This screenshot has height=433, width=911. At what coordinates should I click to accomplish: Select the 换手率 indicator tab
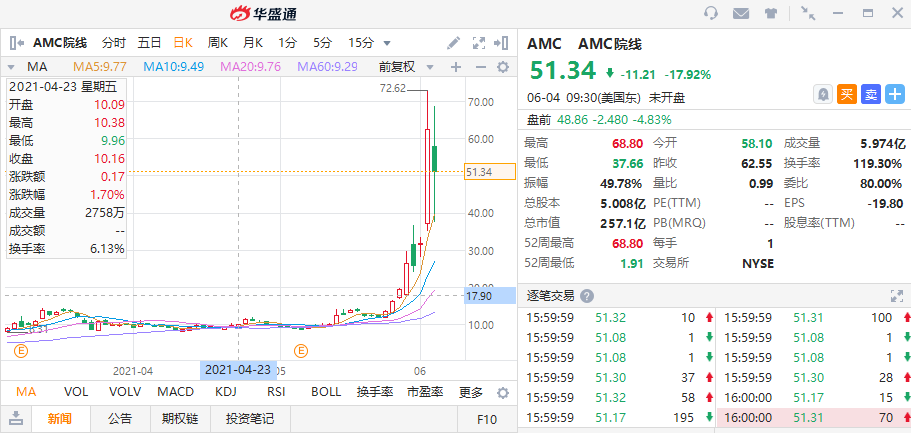[x=375, y=392]
